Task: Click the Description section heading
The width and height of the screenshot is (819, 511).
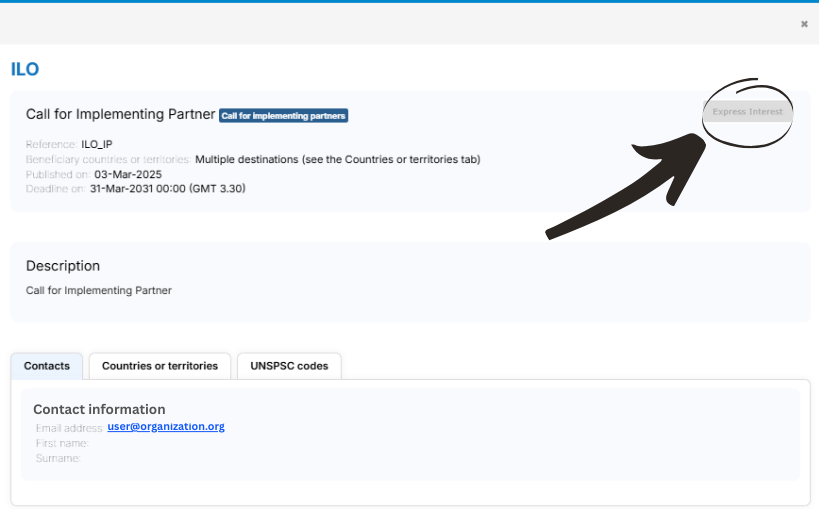Action: pyautogui.click(x=63, y=266)
